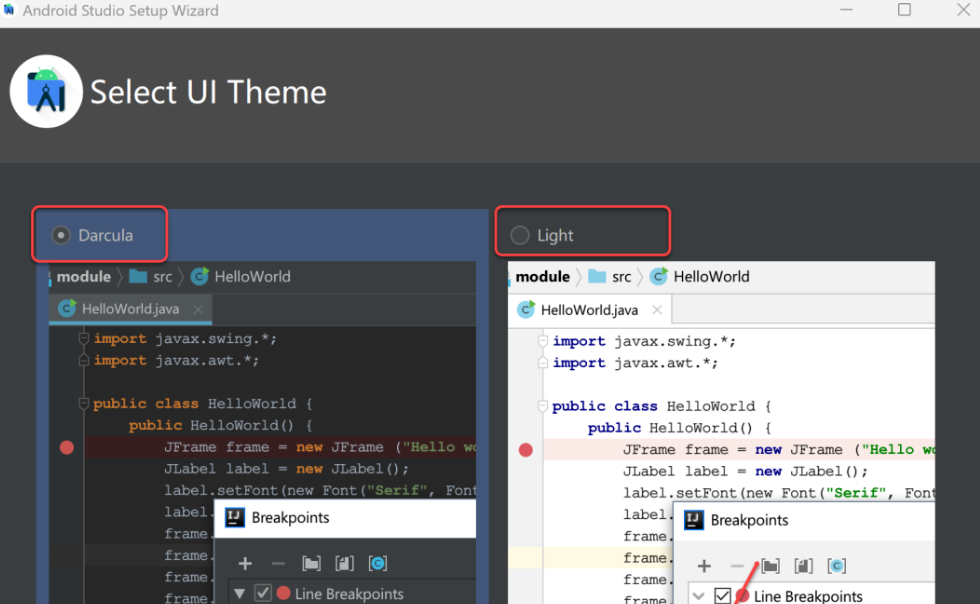Click group by file icon in Light preview
980x604 pixels.
pyautogui.click(x=803, y=566)
